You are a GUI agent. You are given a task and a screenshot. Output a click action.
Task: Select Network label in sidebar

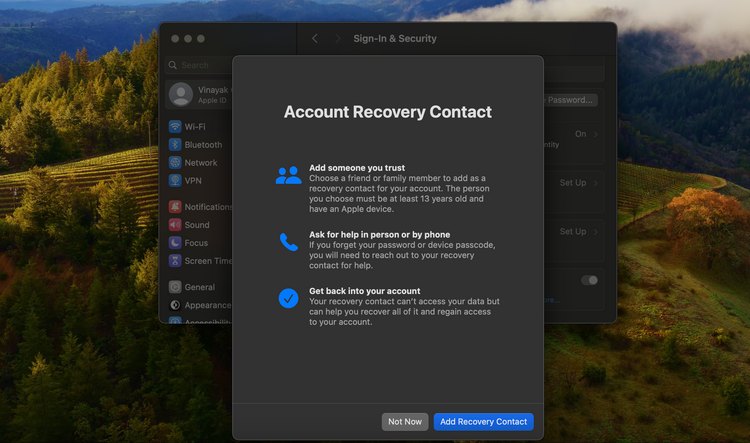(x=201, y=163)
